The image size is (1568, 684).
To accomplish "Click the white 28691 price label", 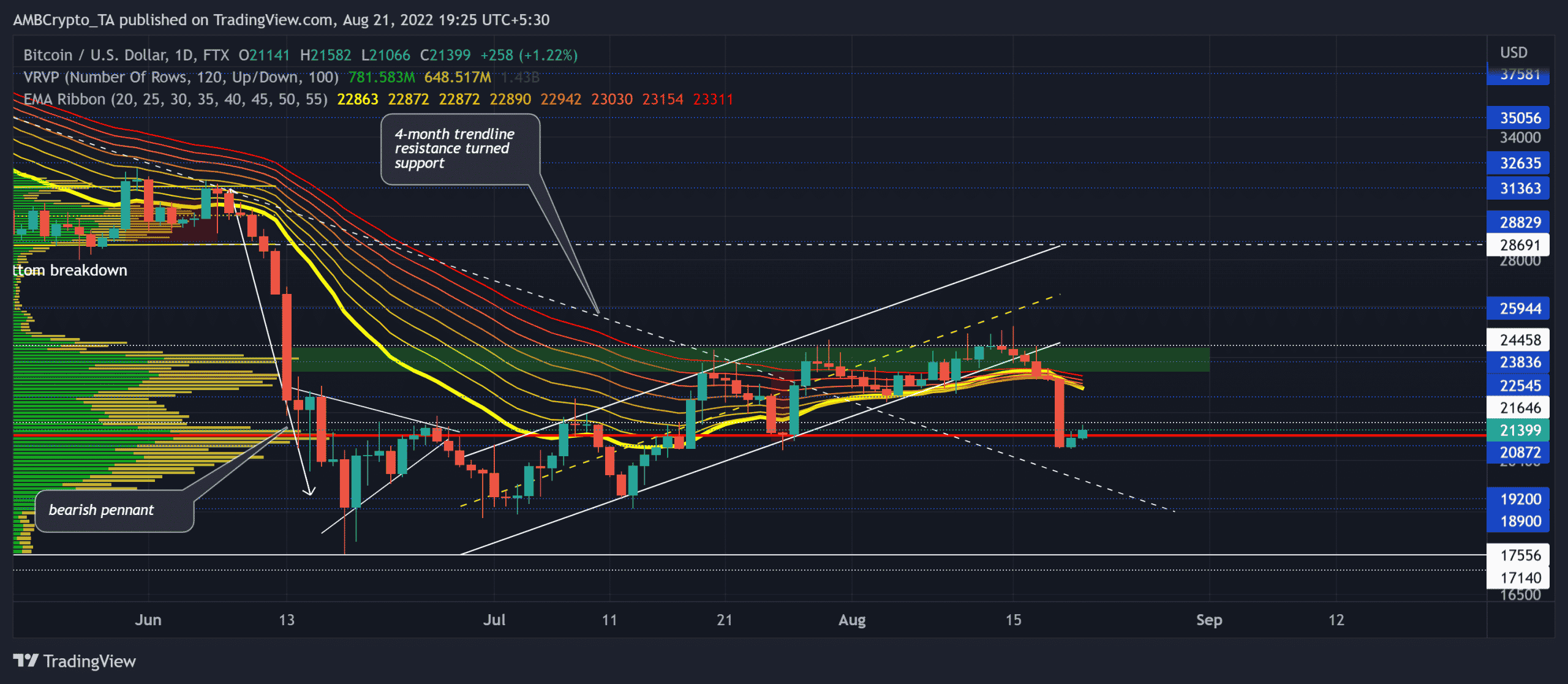I will (1518, 245).
